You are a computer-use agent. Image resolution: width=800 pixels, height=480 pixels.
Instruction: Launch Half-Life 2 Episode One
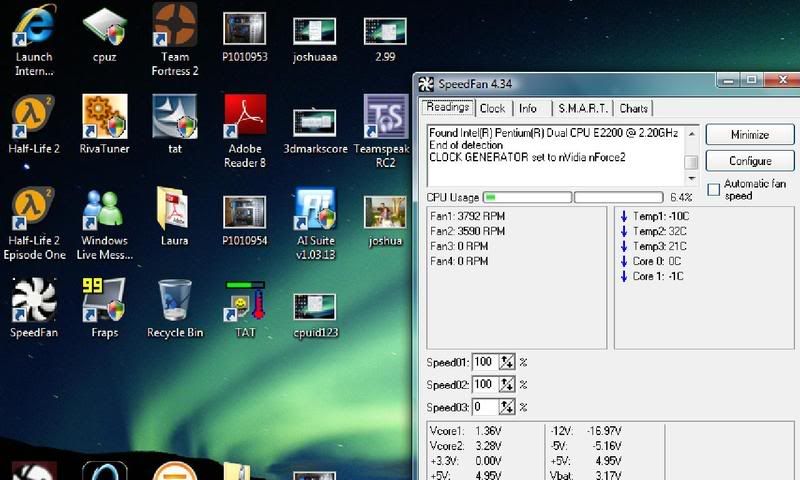coord(34,223)
